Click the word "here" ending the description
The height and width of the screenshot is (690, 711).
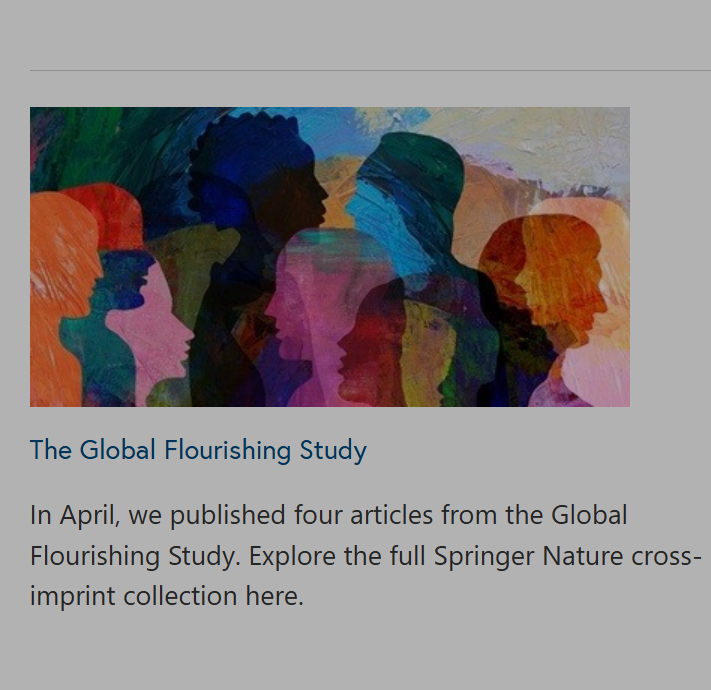tap(270, 596)
